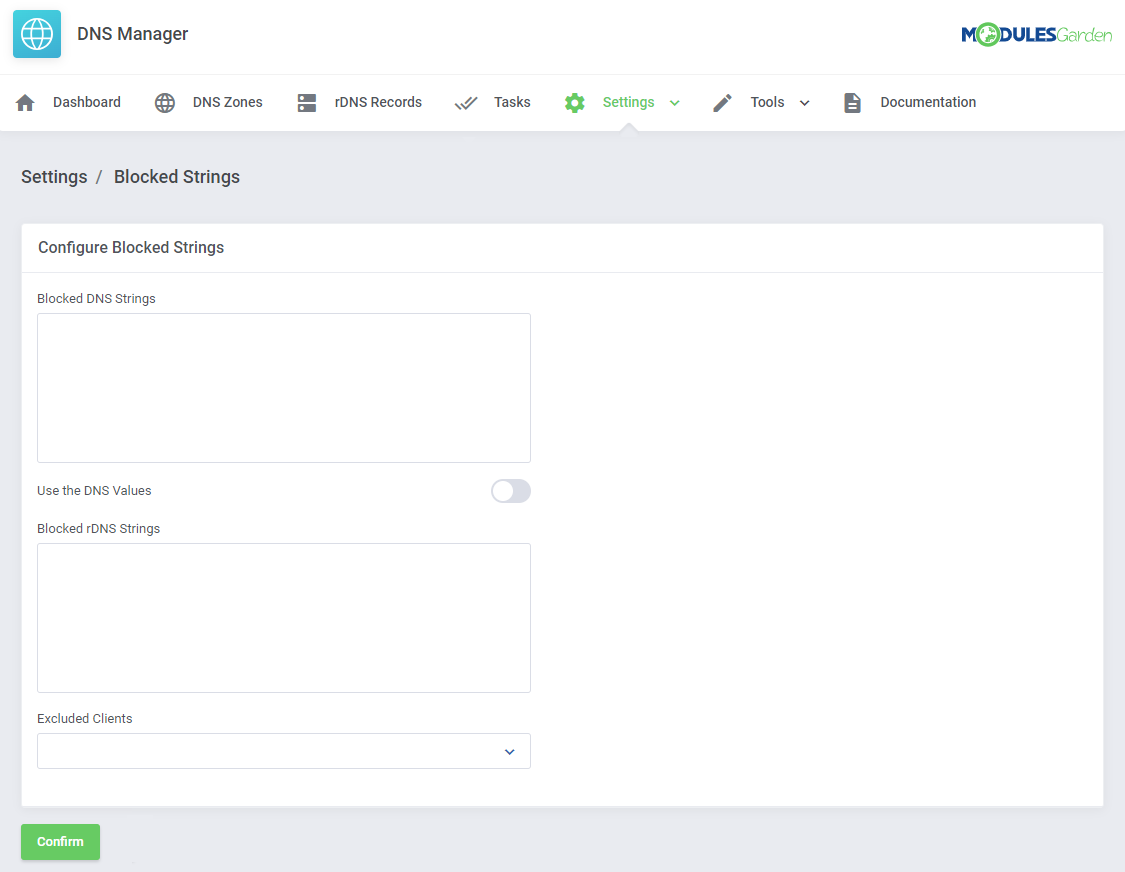The height and width of the screenshot is (872, 1125).
Task: Click the Settings breadcrumb link
Action: click(54, 177)
